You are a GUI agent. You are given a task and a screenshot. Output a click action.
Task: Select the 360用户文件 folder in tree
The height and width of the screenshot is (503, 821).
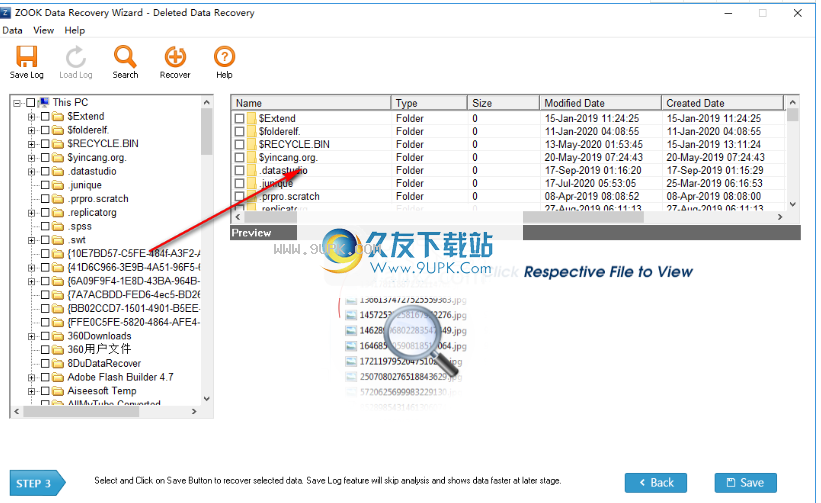point(99,349)
